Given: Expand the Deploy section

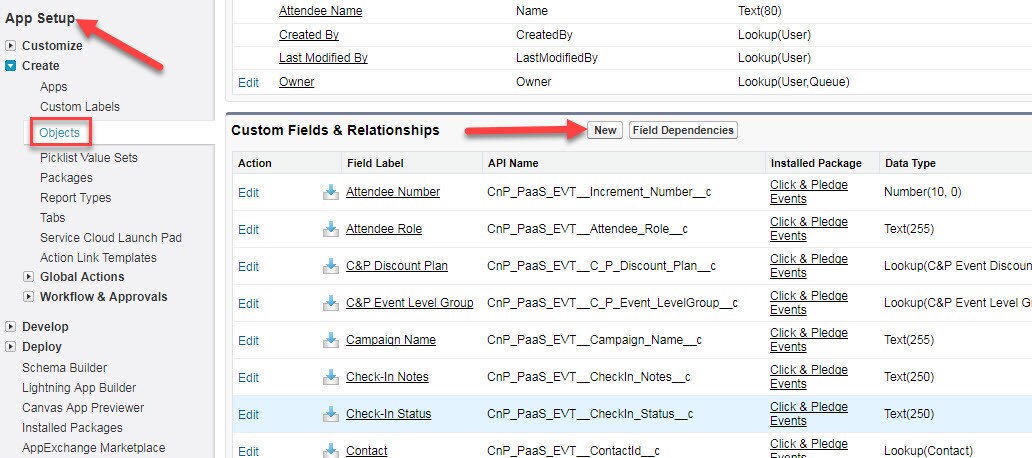Looking at the screenshot, I should point(11,347).
